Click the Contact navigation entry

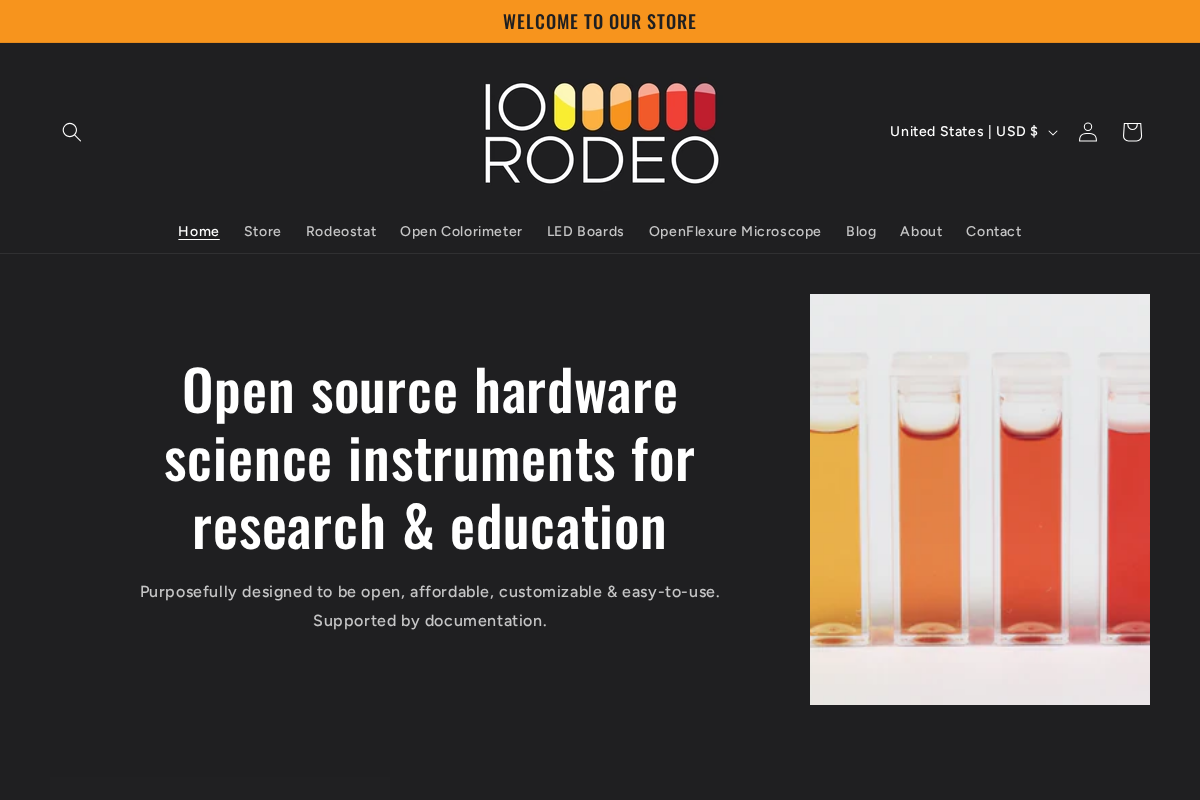993,231
